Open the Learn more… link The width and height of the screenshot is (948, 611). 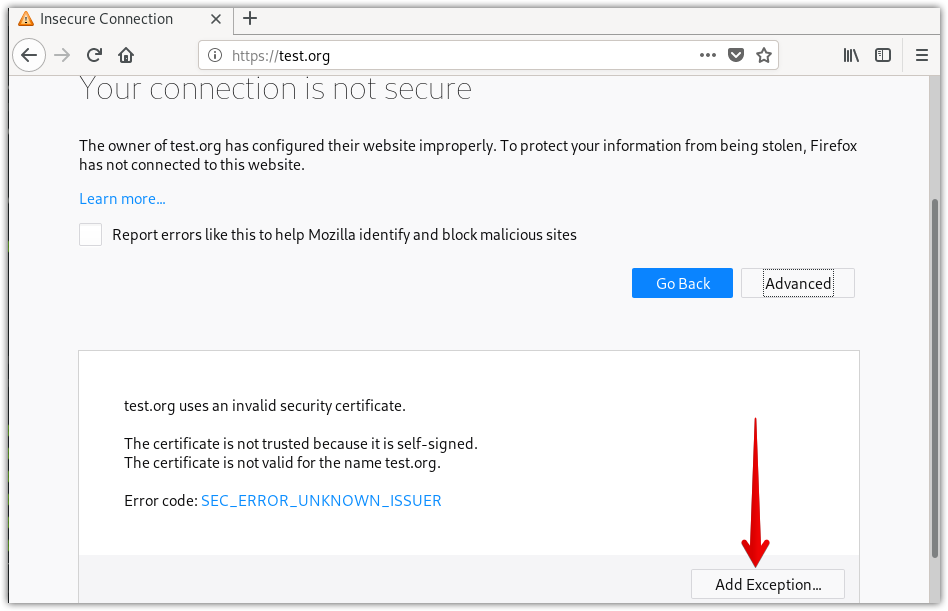click(122, 199)
